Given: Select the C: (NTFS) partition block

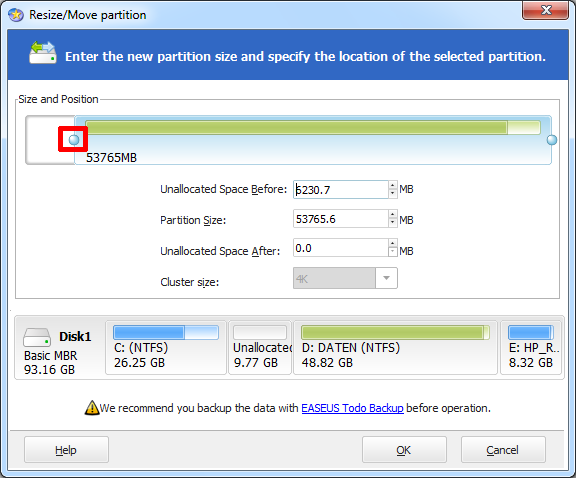Looking at the screenshot, I should coord(166,348).
